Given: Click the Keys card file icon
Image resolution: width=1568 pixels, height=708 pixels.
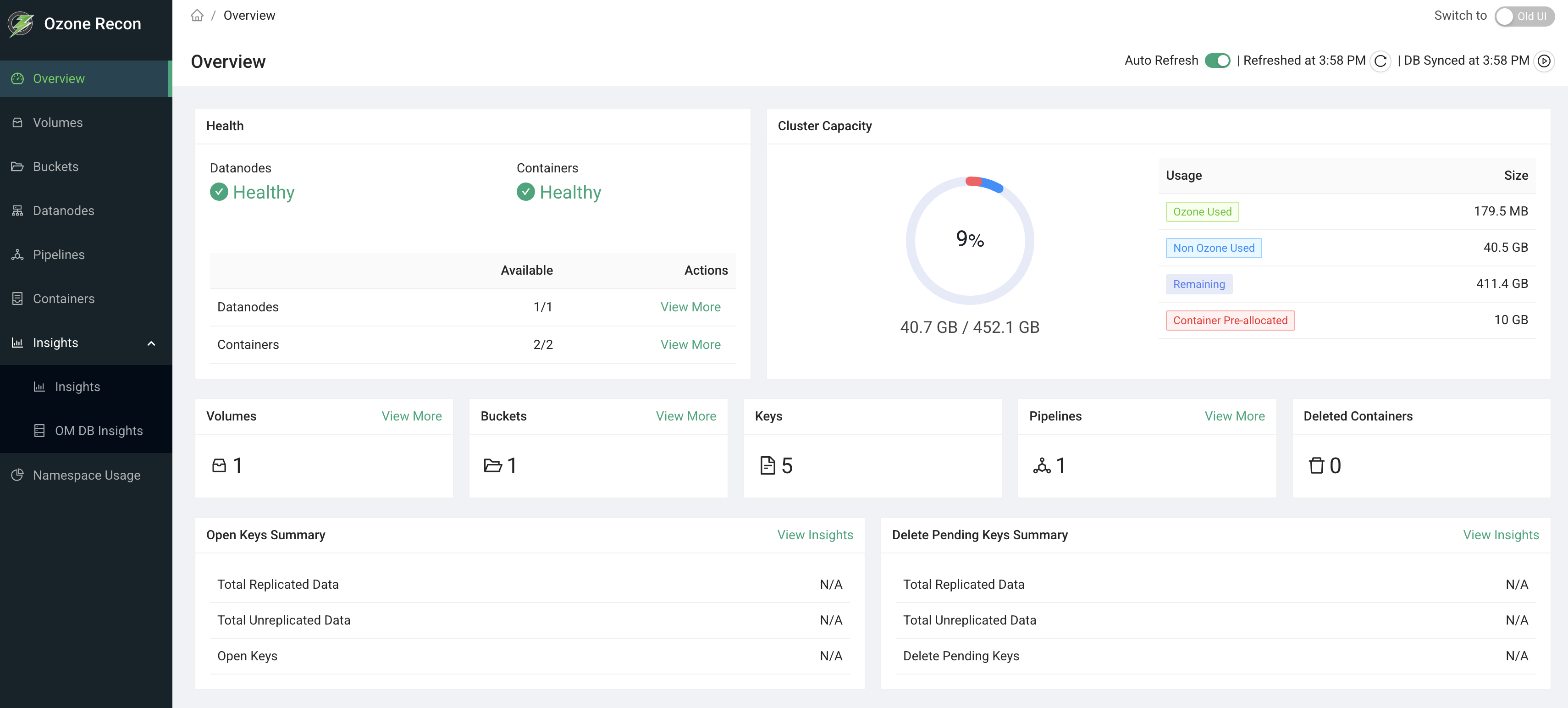Looking at the screenshot, I should coord(767,466).
